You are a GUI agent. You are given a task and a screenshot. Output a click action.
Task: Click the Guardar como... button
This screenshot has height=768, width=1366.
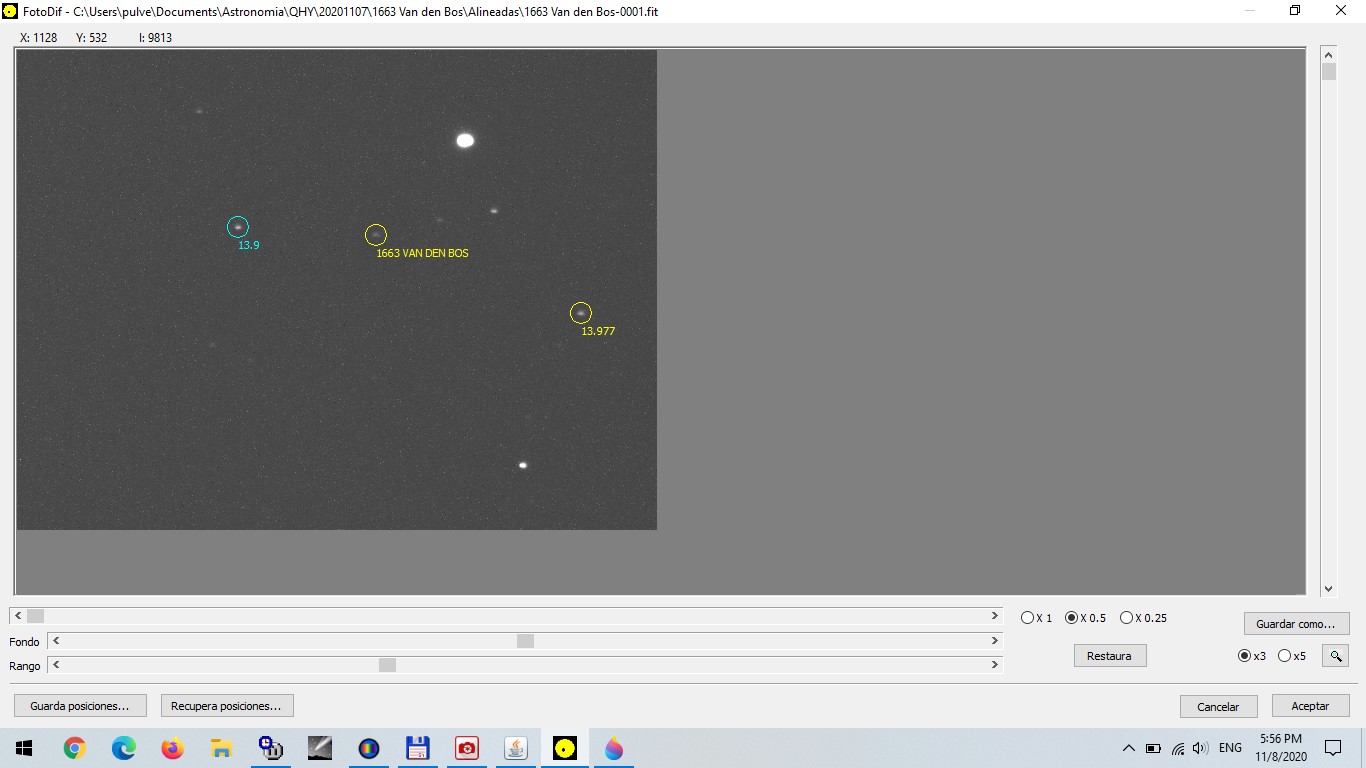point(1296,623)
